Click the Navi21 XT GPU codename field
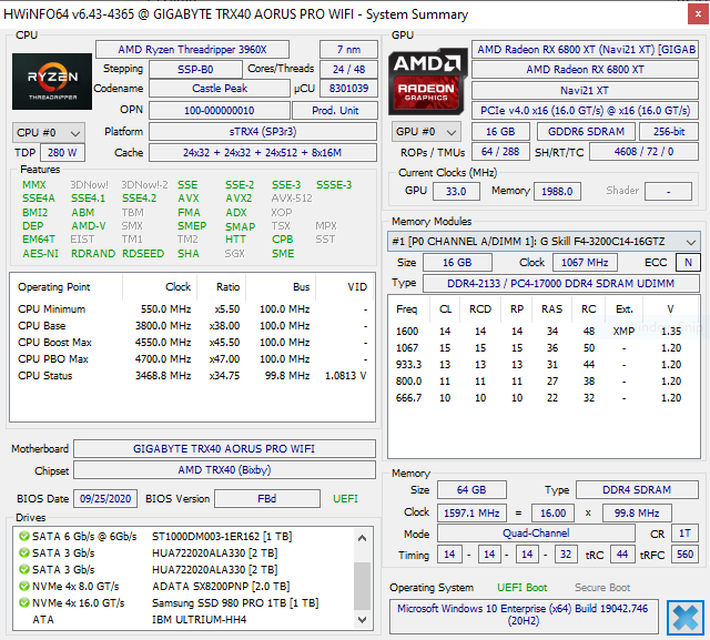Viewport: 710px width, 640px height. click(x=585, y=90)
